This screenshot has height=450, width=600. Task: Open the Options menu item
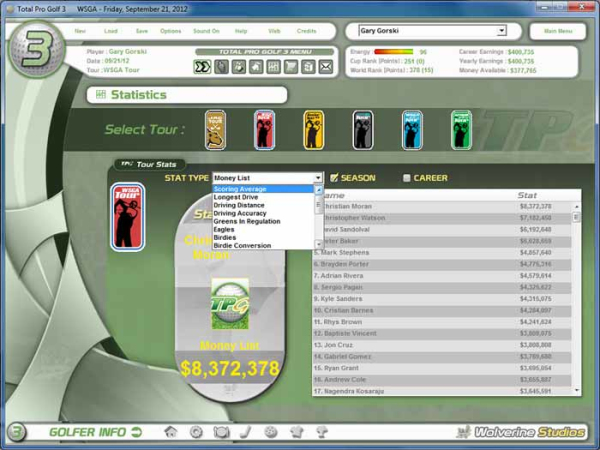pos(171,31)
